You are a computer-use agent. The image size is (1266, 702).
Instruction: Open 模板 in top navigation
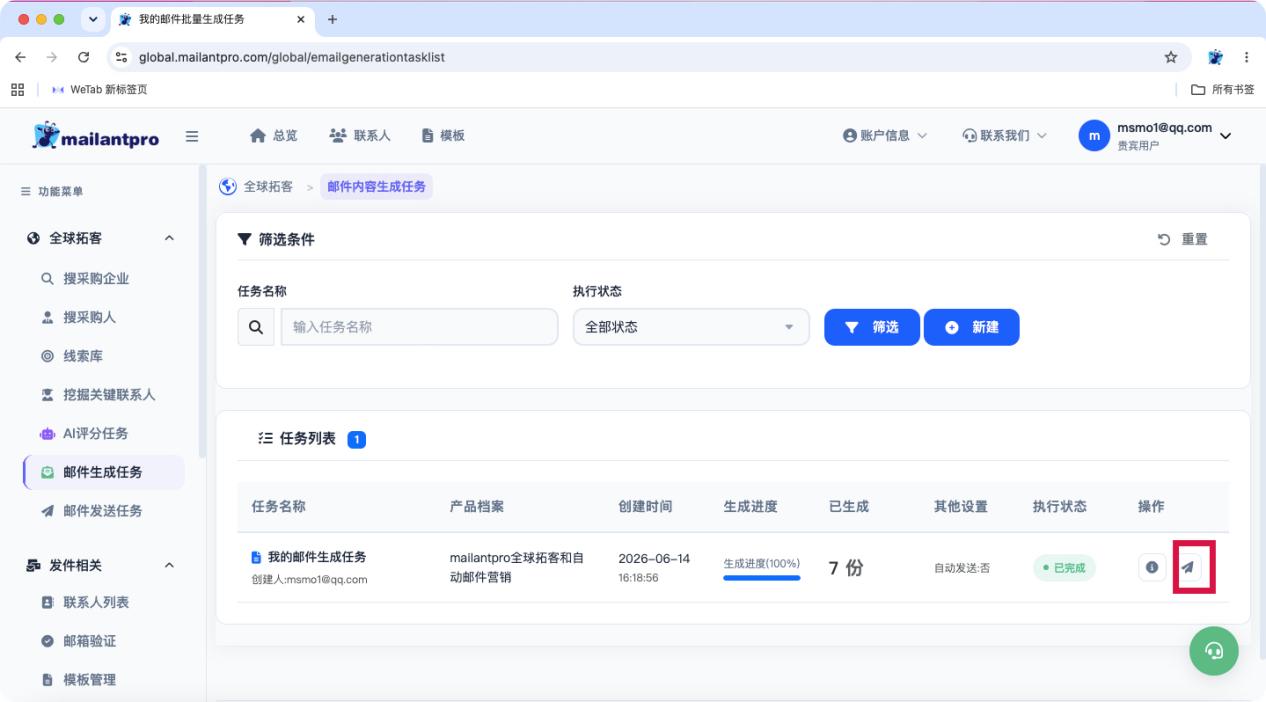click(443, 136)
